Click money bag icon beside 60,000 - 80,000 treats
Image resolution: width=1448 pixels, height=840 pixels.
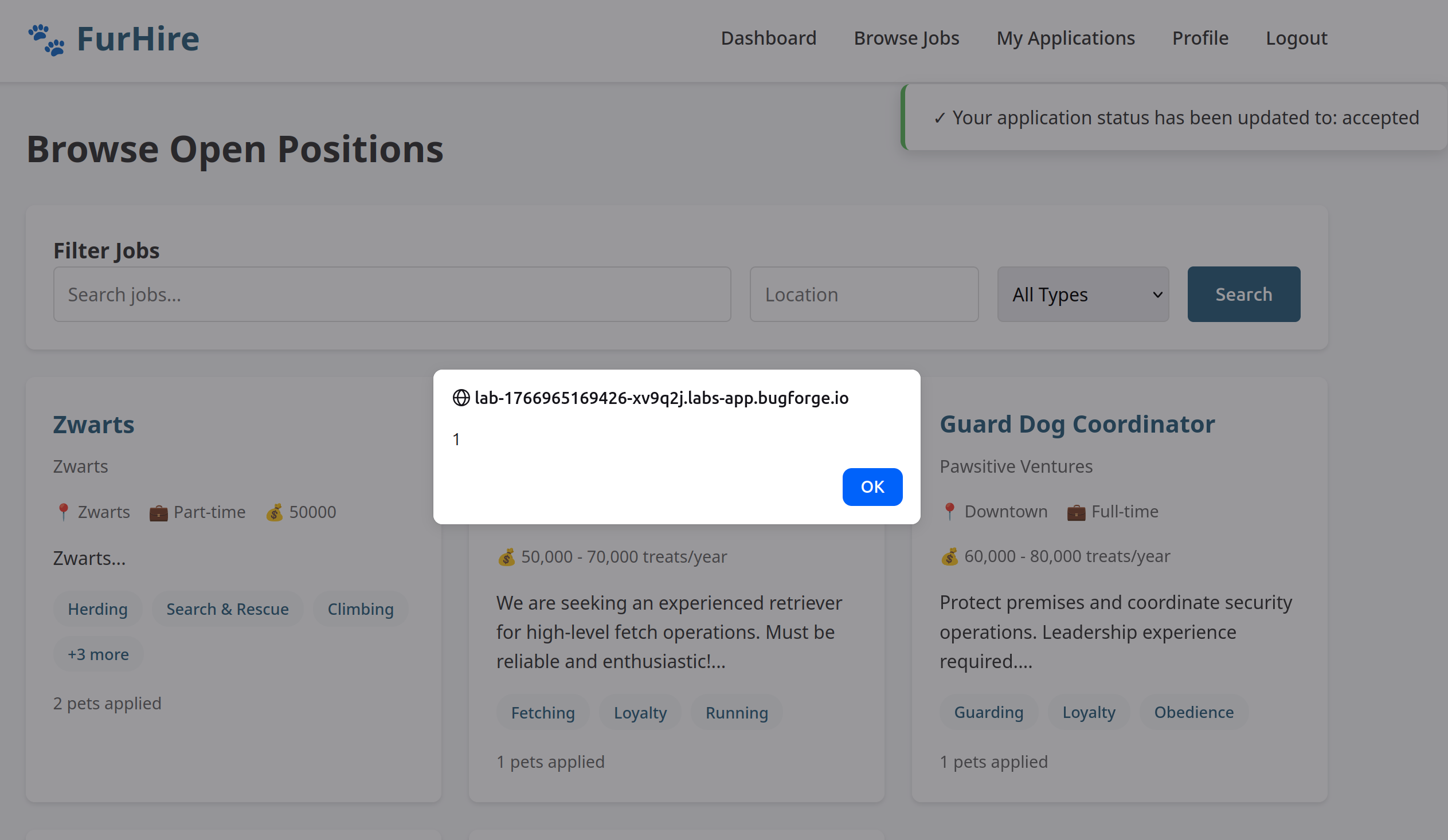(x=950, y=556)
